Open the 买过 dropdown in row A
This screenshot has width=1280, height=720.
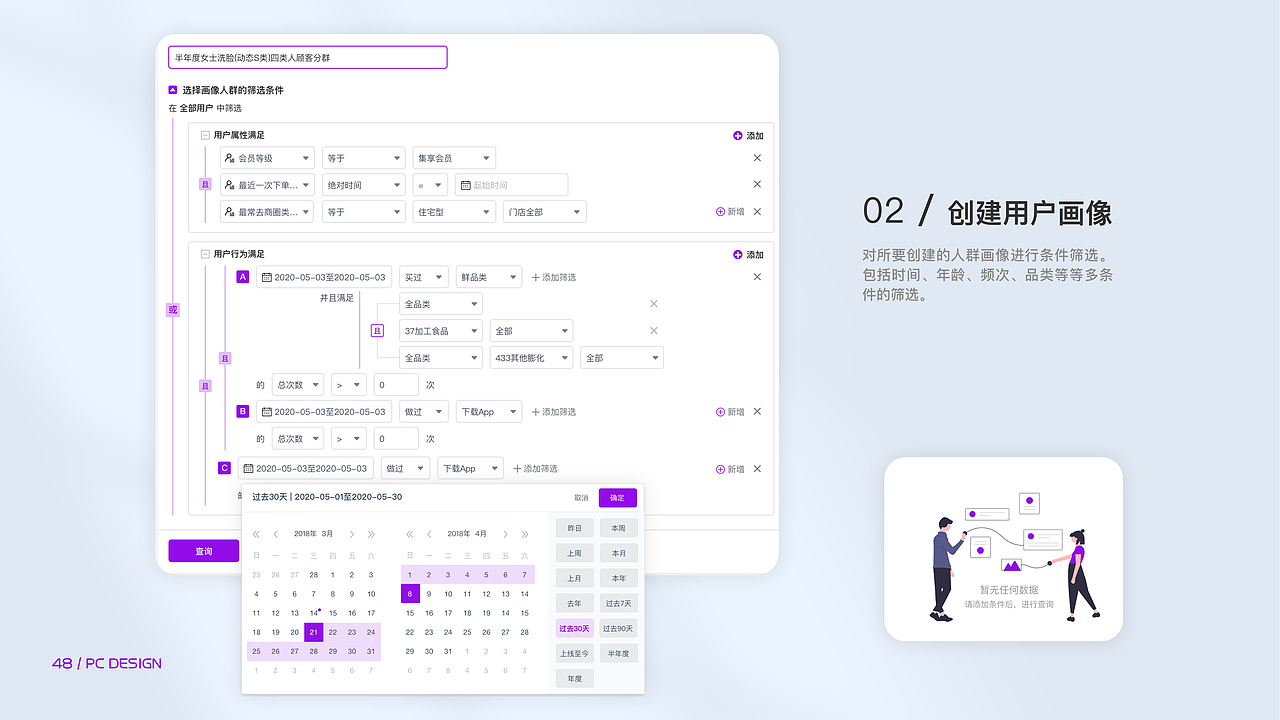(x=423, y=276)
